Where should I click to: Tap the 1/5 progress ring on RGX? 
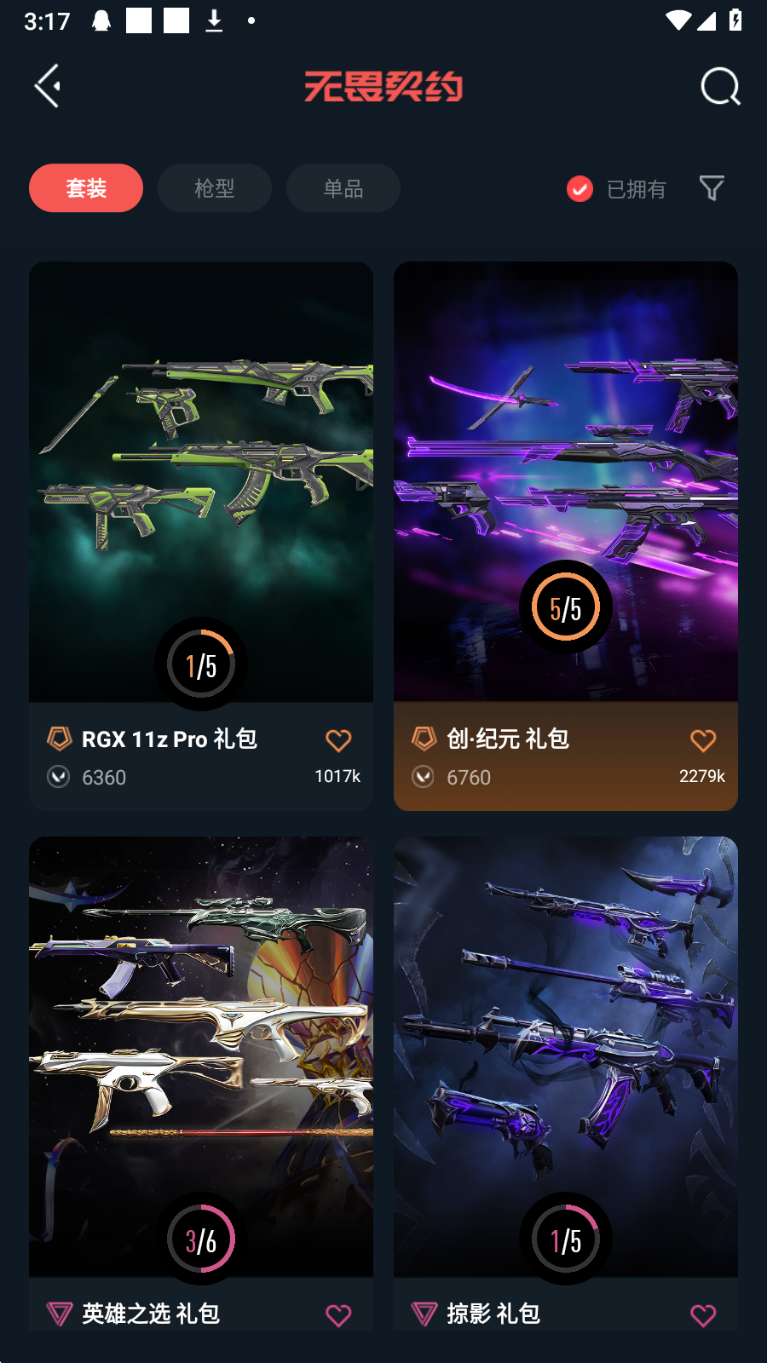201,665
